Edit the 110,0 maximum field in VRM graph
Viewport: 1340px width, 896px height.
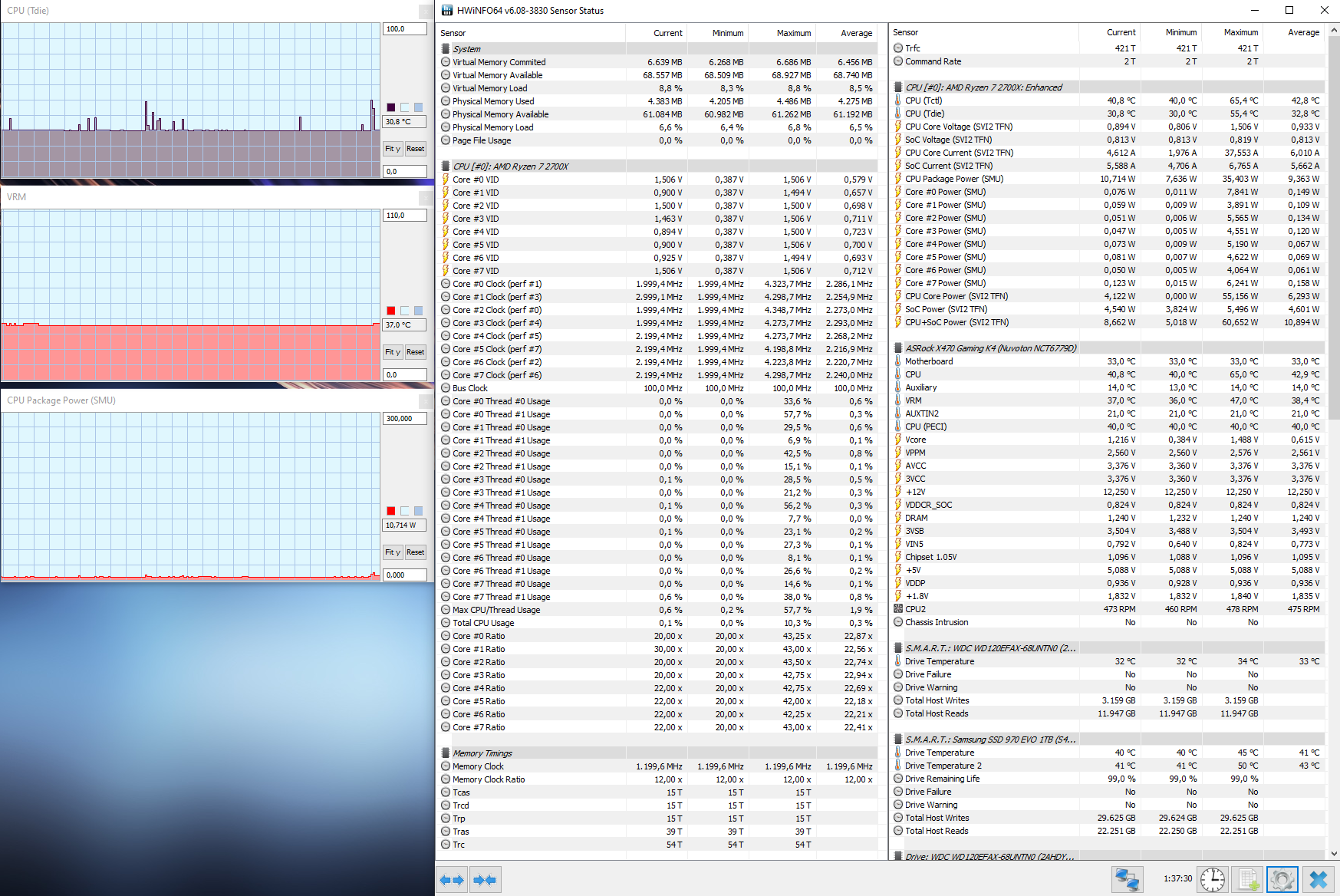tap(405, 216)
